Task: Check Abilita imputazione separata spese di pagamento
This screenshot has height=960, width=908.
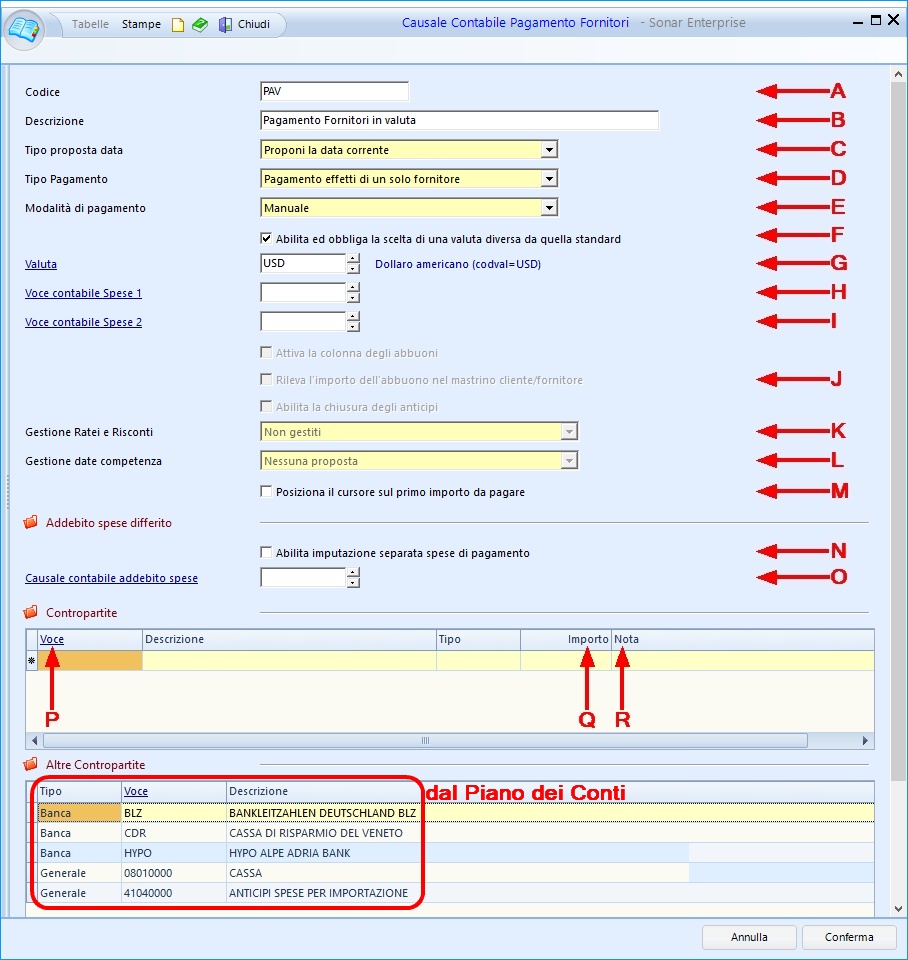Action: pos(266,552)
